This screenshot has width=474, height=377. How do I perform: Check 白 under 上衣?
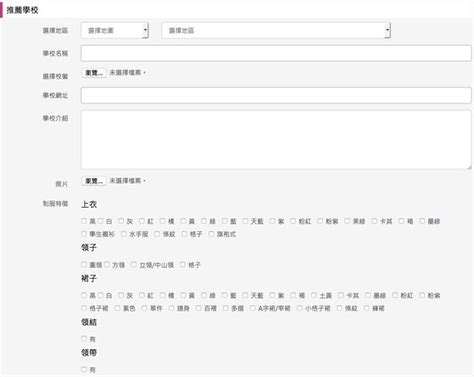pos(101,221)
